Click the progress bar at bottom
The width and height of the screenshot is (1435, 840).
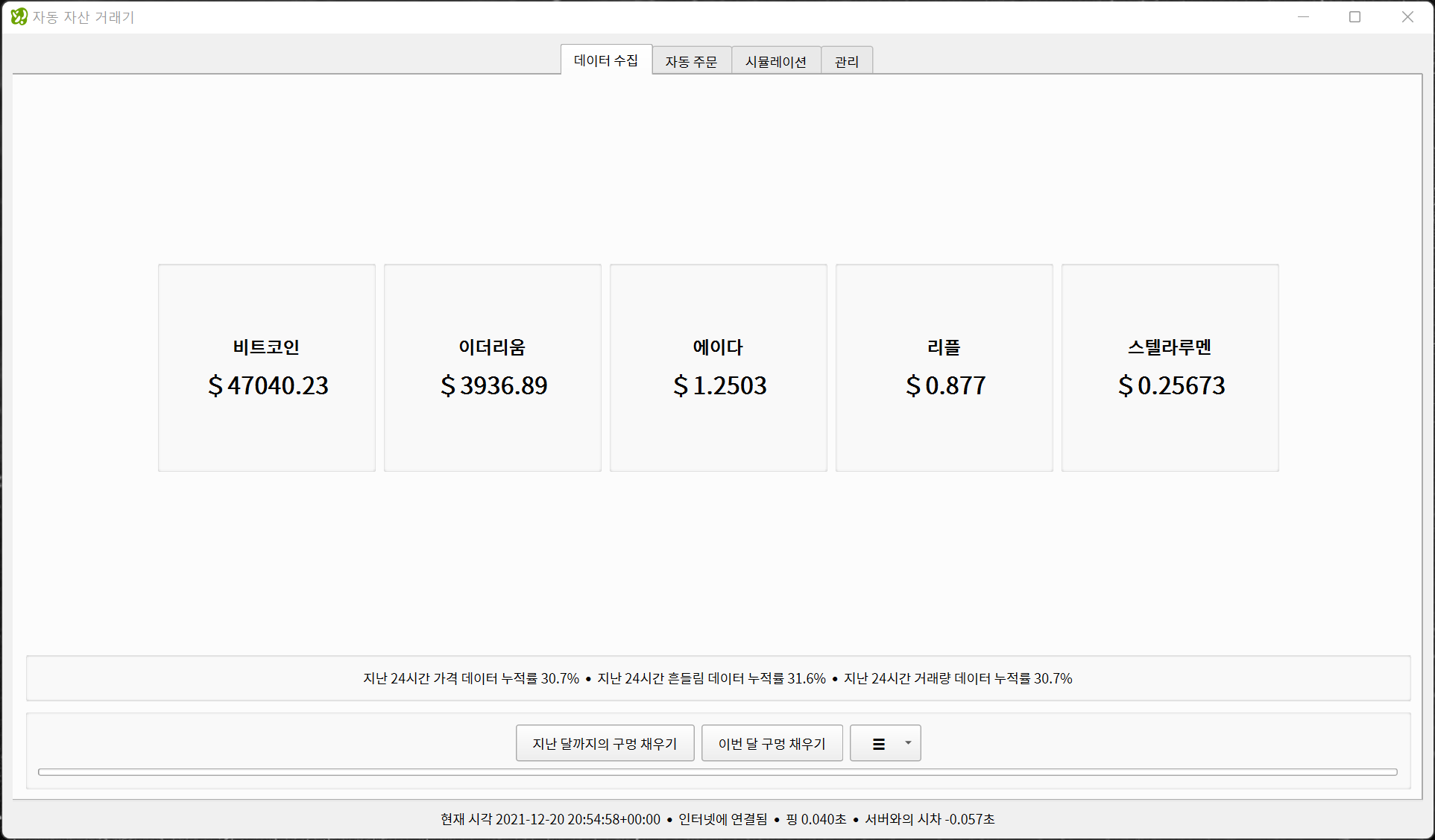(x=717, y=772)
